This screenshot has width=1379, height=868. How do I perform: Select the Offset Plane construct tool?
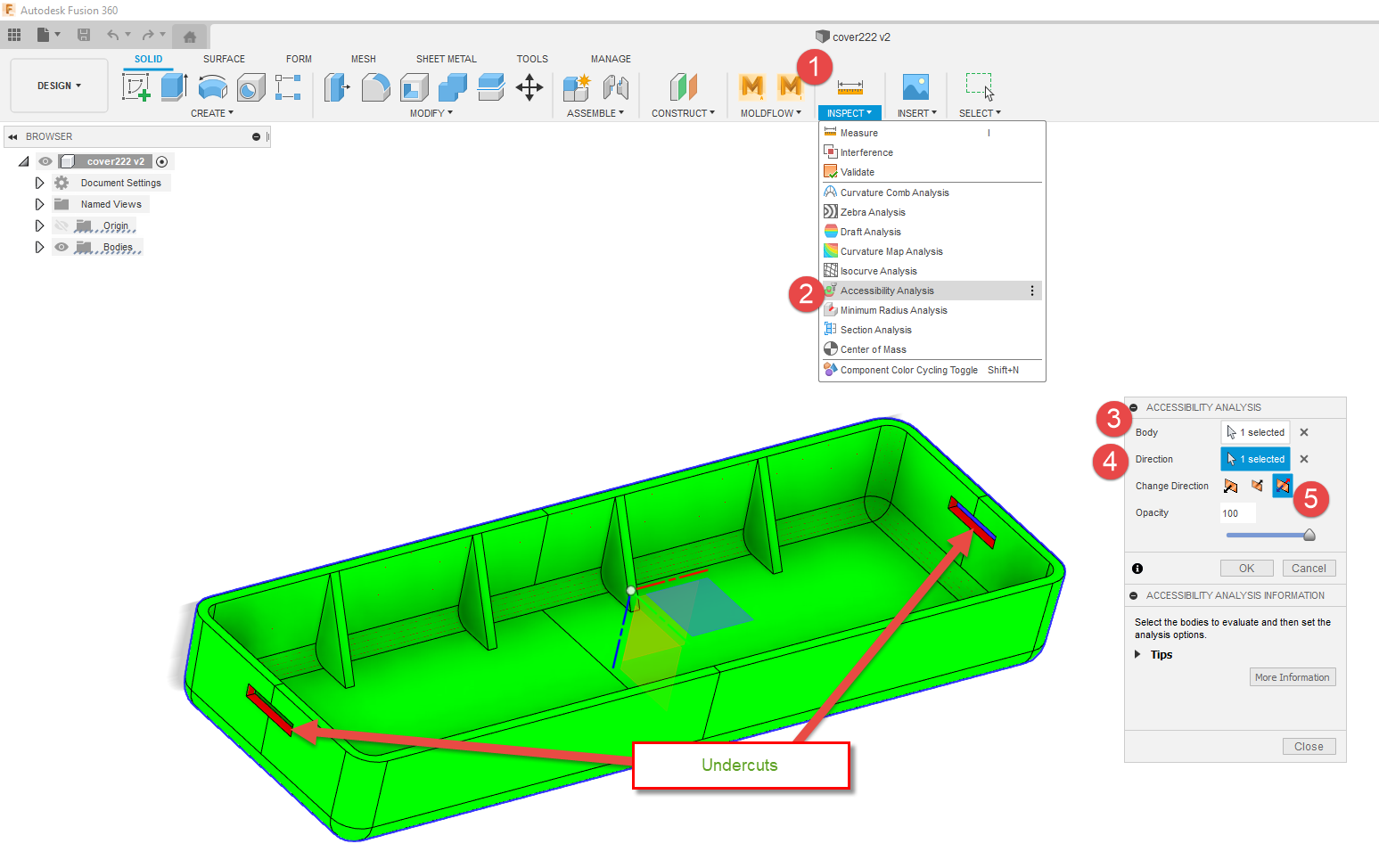point(684,86)
